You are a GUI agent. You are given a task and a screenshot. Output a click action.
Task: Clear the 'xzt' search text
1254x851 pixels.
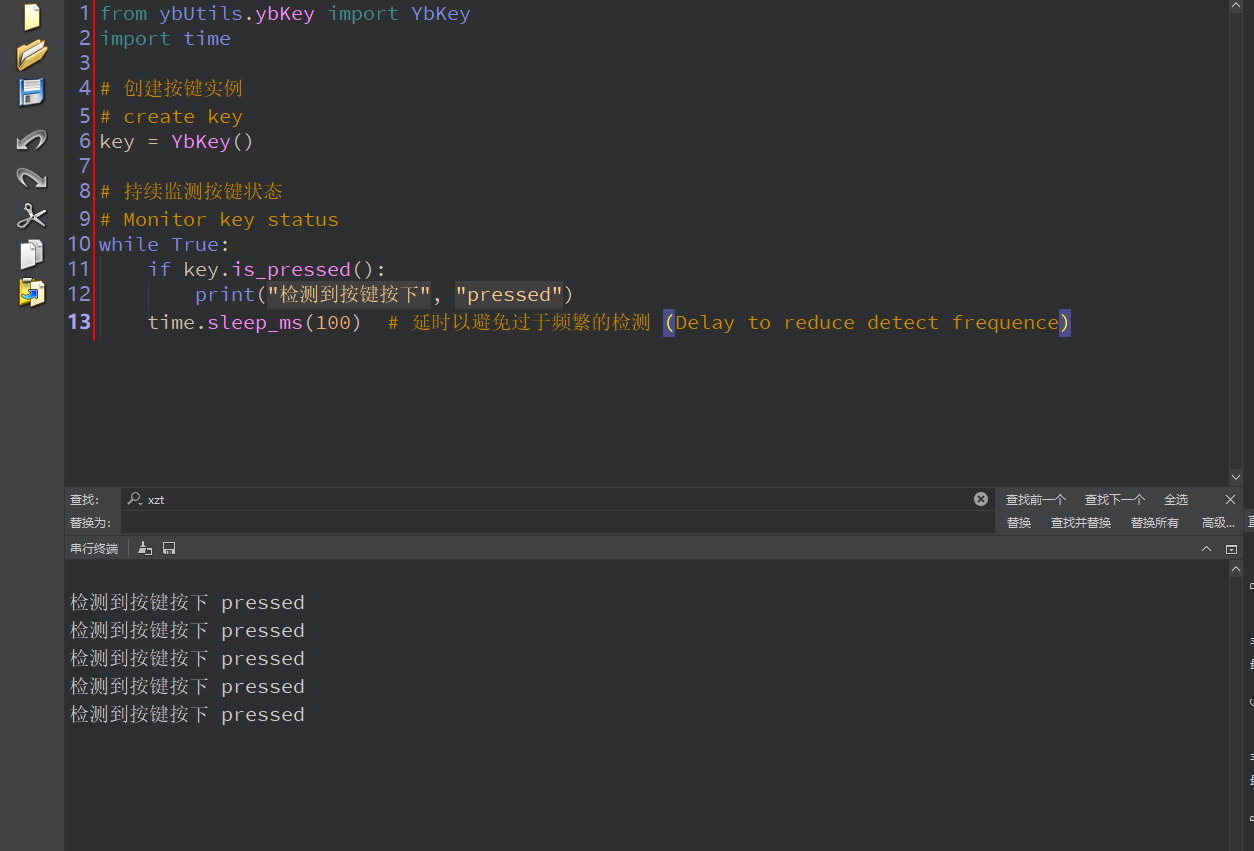point(981,499)
